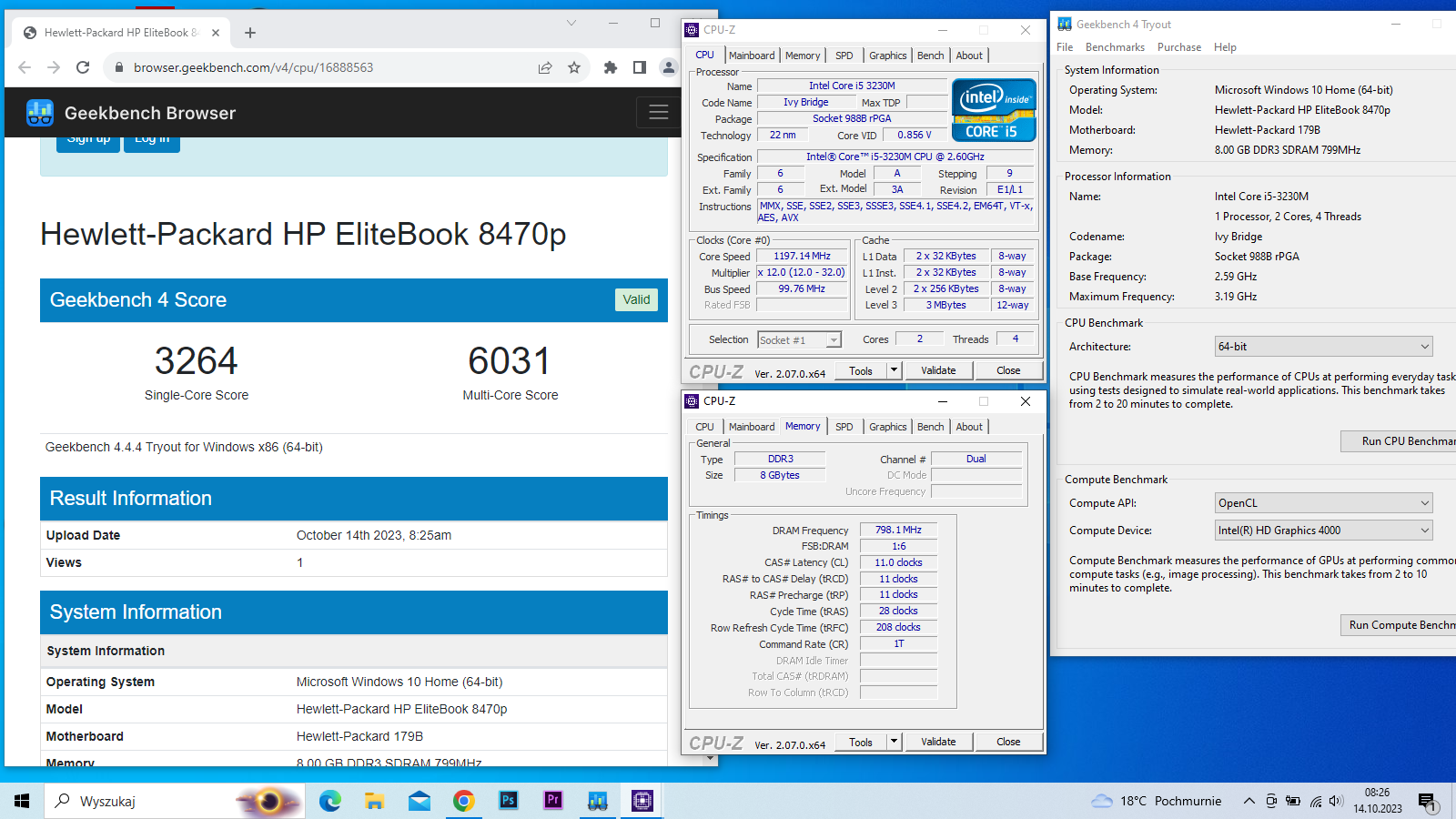This screenshot has height=819, width=1456.
Task: Click Close in the upper CPU-Z window
Action: 1008,370
